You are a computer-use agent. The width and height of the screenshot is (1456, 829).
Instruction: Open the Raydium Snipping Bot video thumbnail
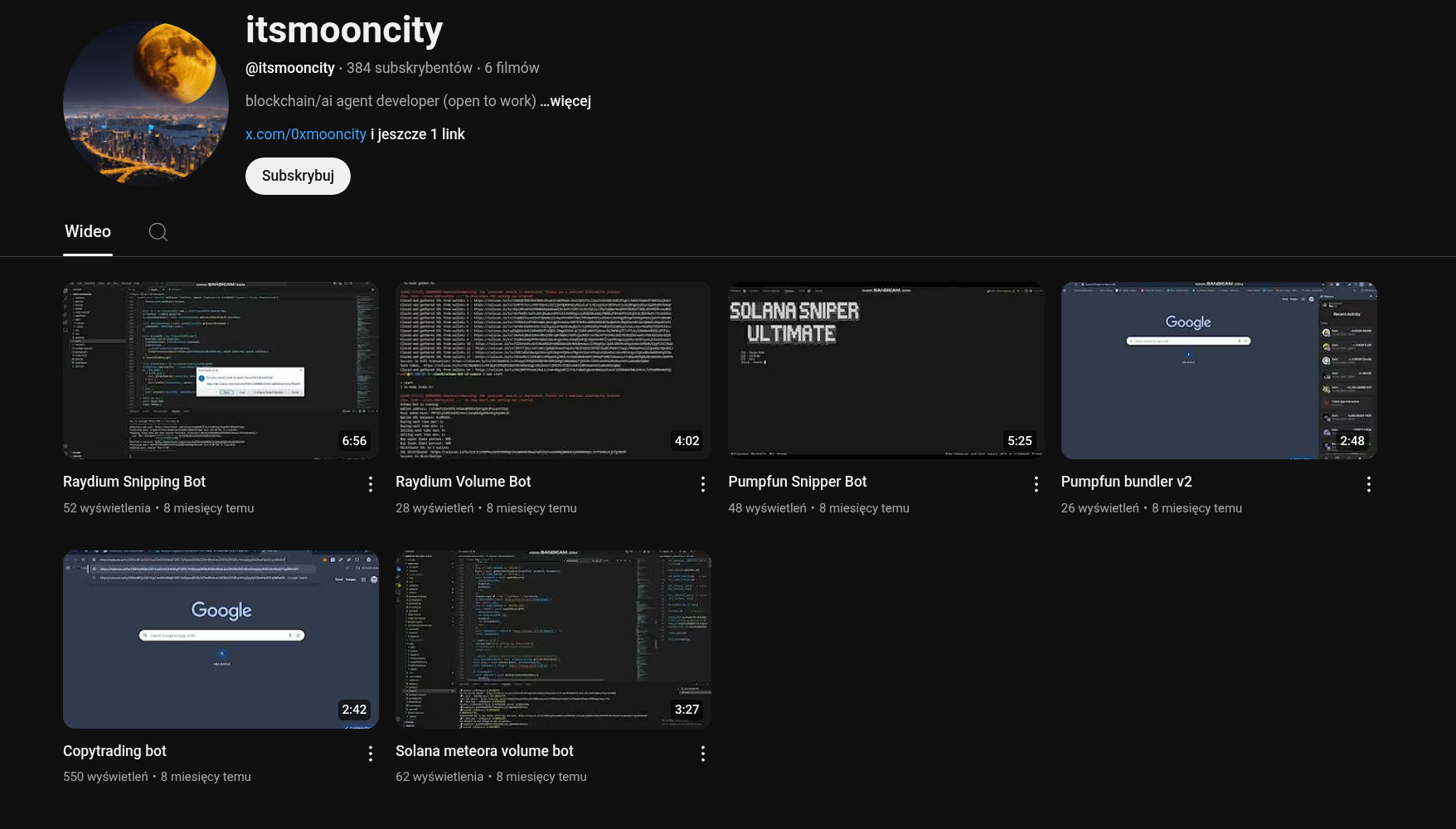(x=221, y=370)
